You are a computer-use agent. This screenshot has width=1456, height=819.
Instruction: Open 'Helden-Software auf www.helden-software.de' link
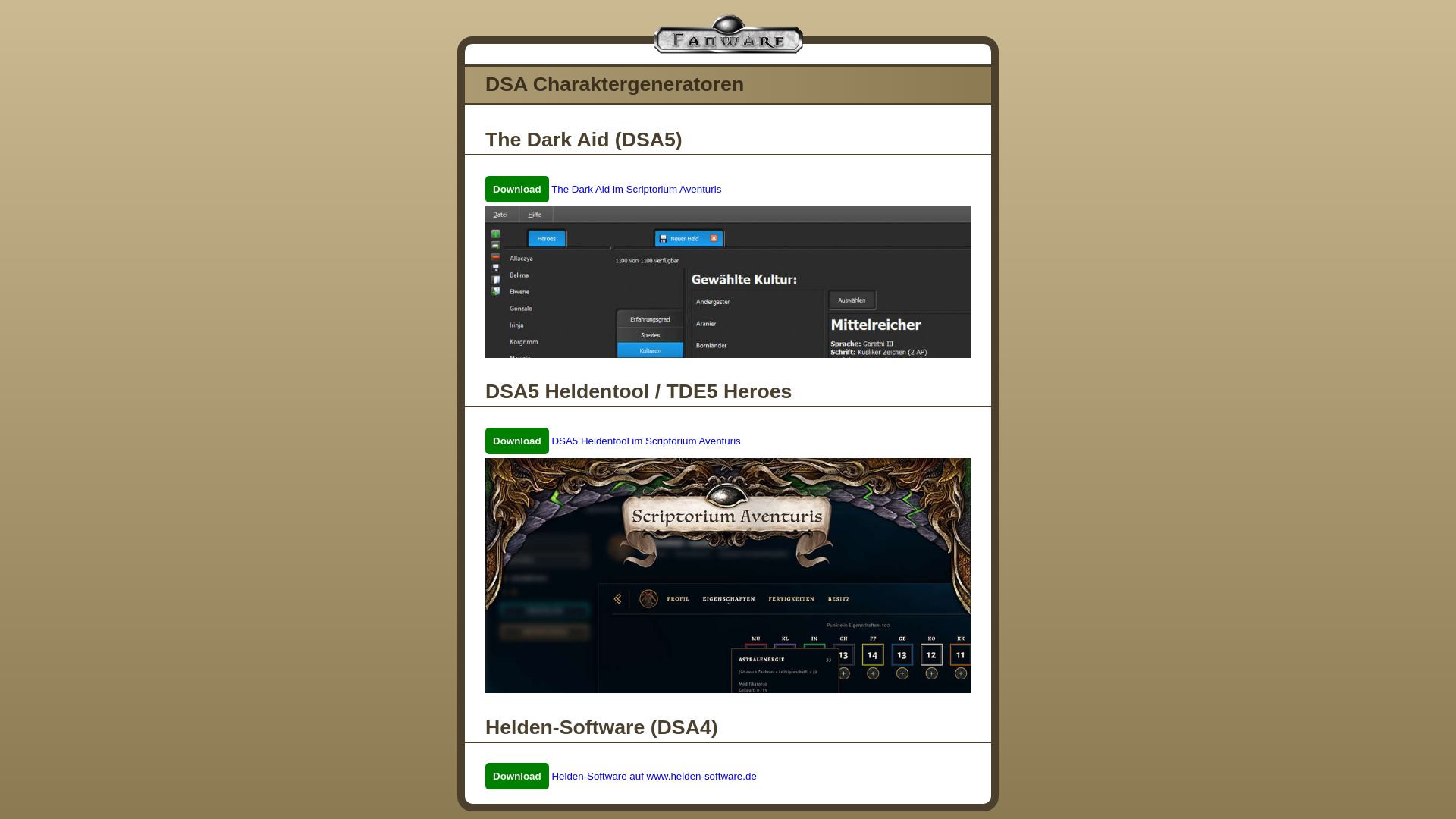pos(654,777)
